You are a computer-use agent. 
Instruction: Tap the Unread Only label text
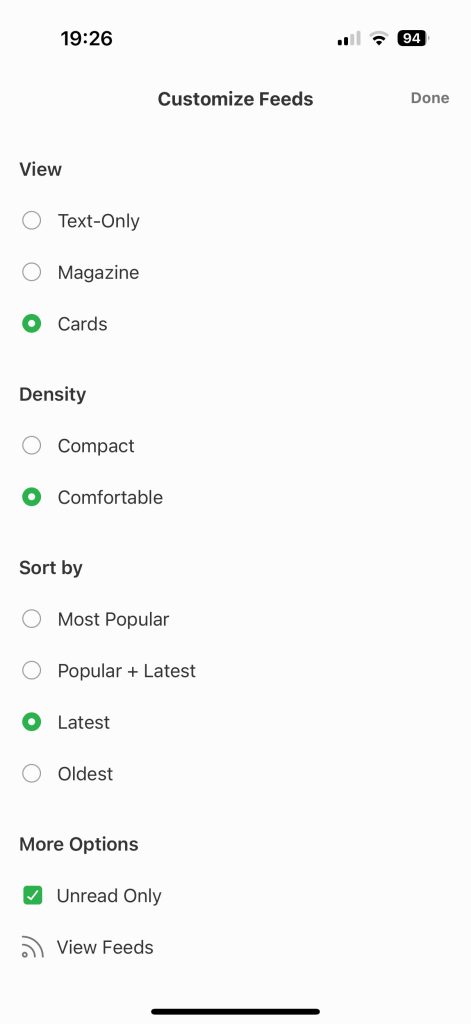(x=109, y=896)
